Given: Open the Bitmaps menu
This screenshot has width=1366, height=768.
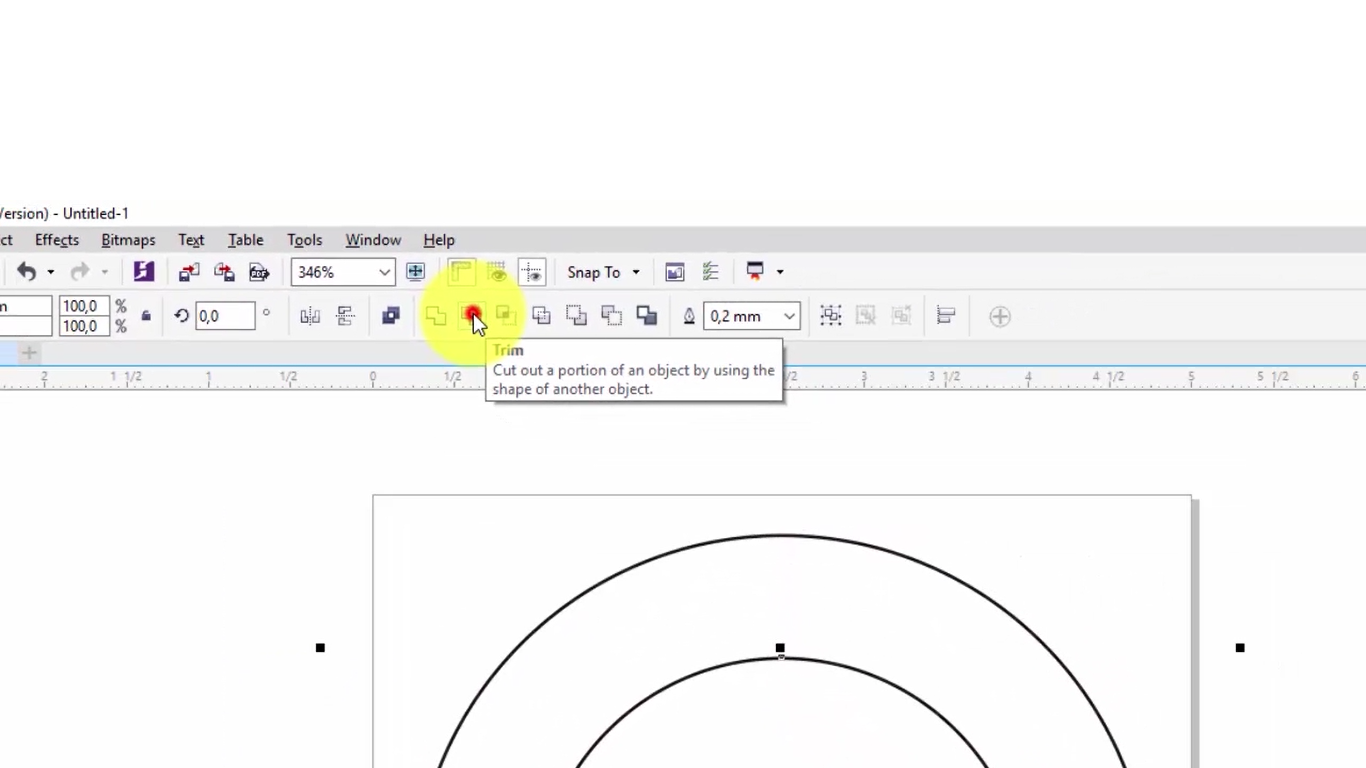Looking at the screenshot, I should coord(128,240).
